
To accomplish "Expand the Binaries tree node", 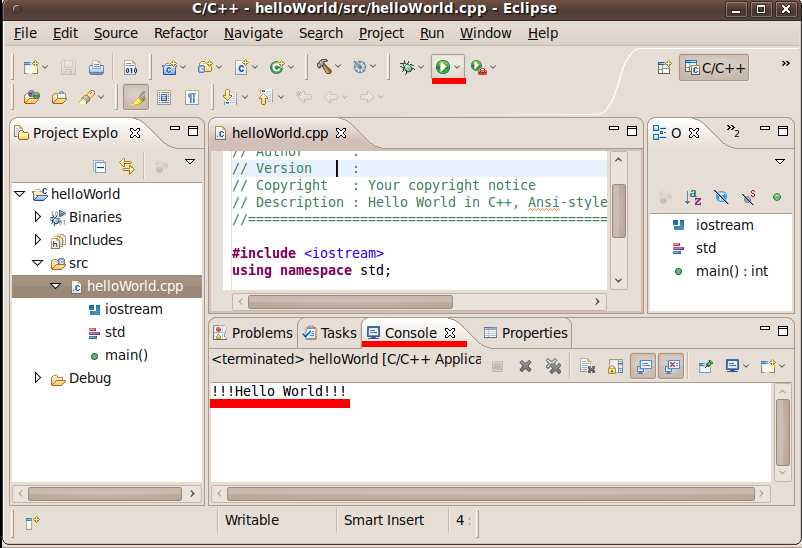I will pos(37,216).
